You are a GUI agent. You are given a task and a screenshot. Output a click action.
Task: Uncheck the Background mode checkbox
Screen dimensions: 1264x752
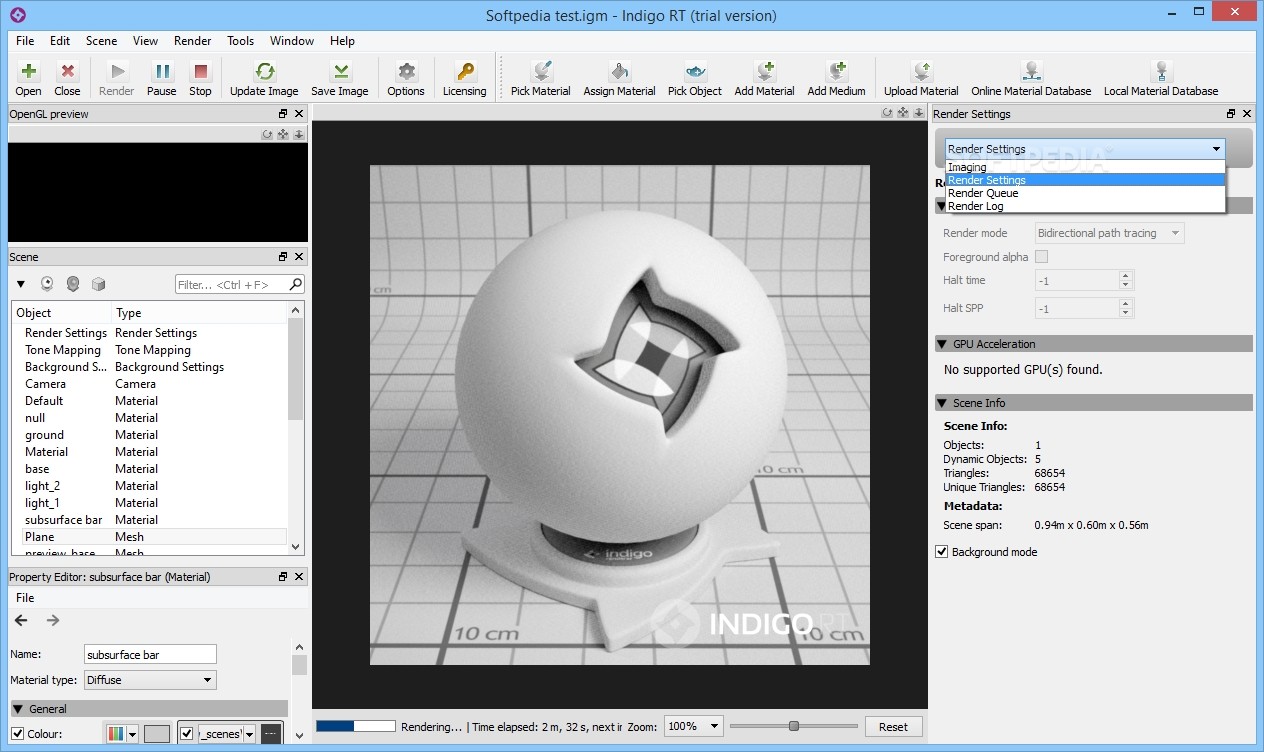(941, 552)
